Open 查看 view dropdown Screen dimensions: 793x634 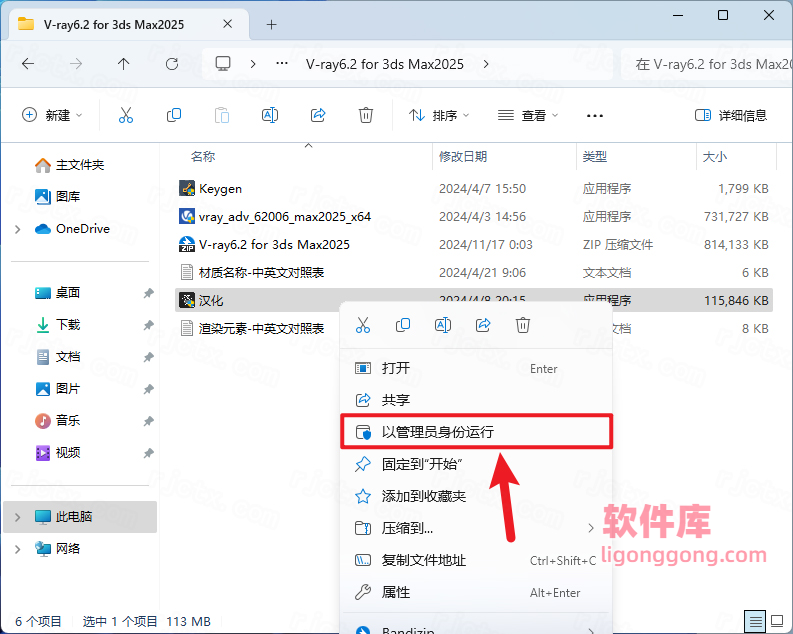[528, 115]
